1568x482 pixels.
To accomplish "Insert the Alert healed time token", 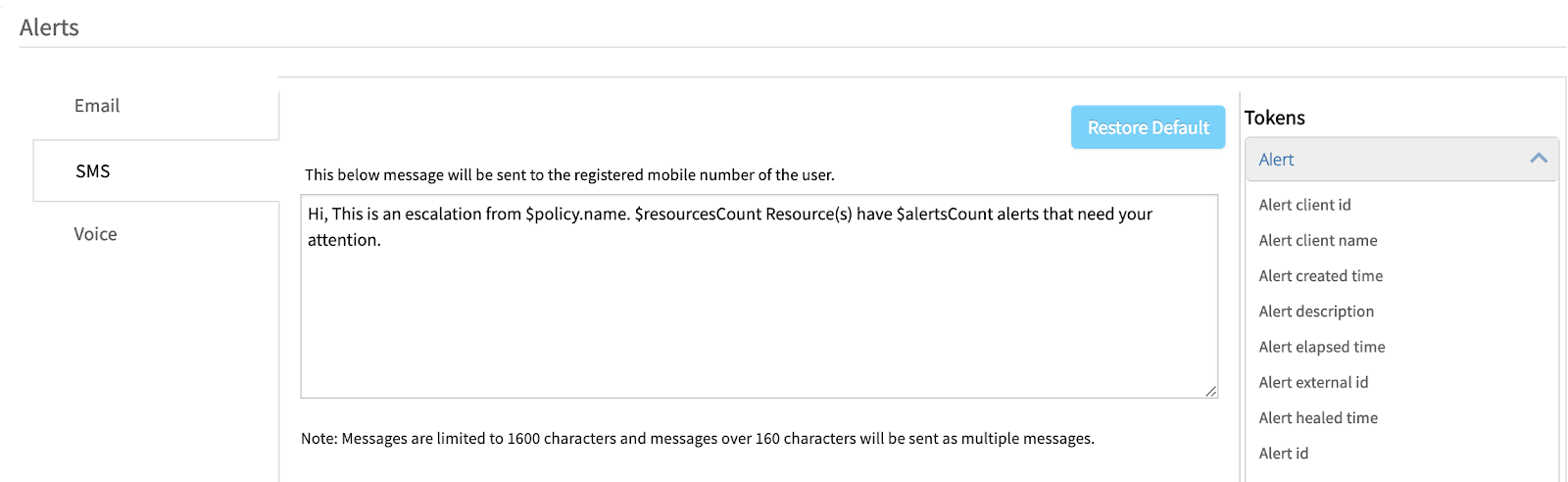I will (x=1318, y=418).
